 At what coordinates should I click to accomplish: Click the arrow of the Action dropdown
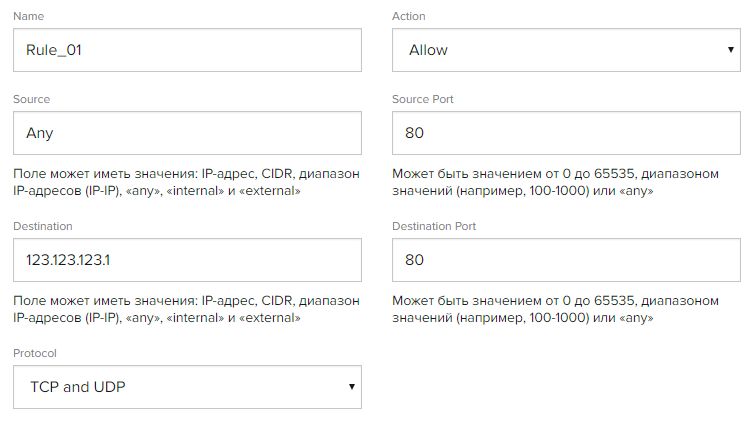tap(731, 50)
